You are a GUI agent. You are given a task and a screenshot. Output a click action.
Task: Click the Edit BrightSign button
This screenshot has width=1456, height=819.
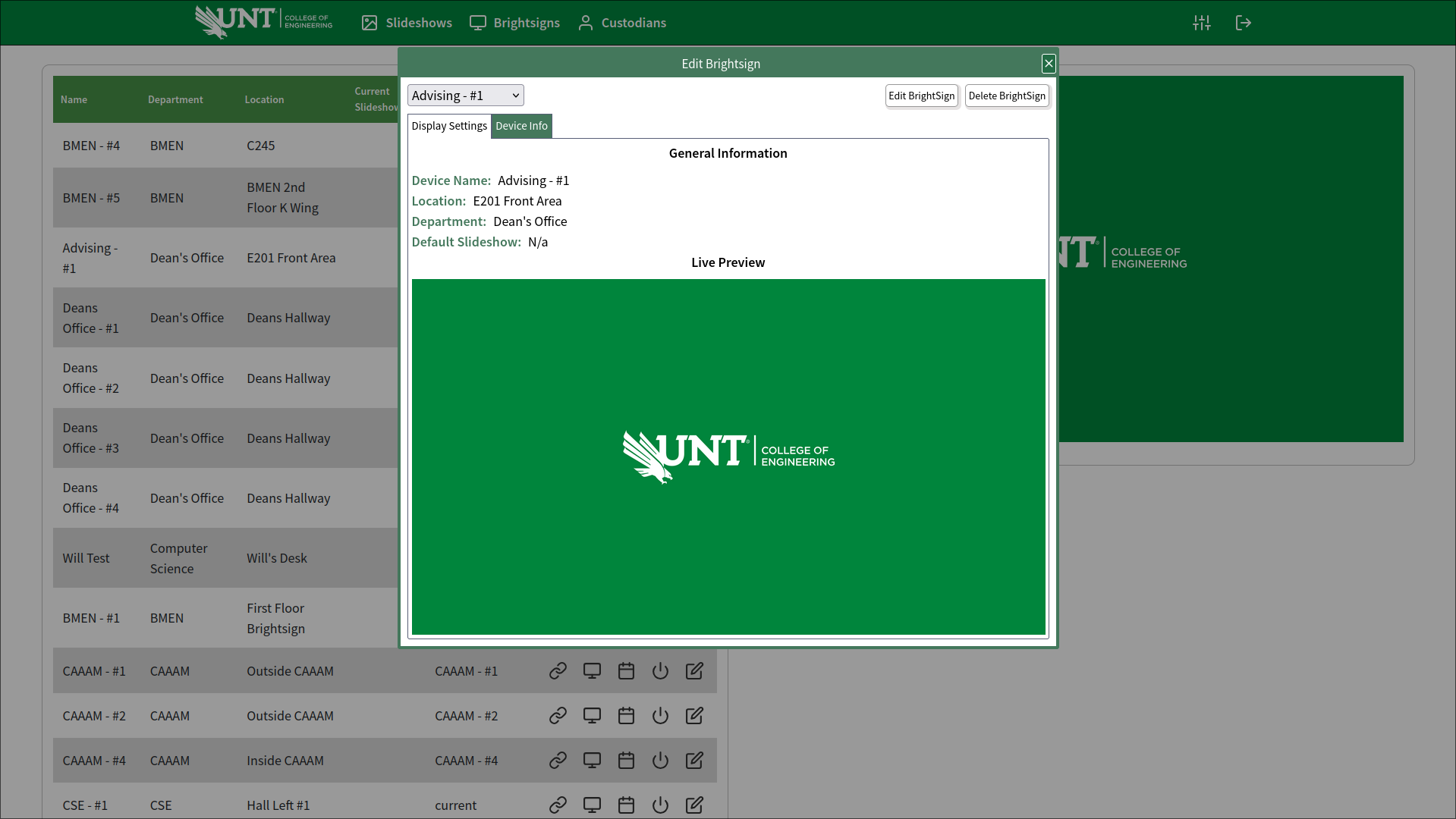[x=922, y=96]
